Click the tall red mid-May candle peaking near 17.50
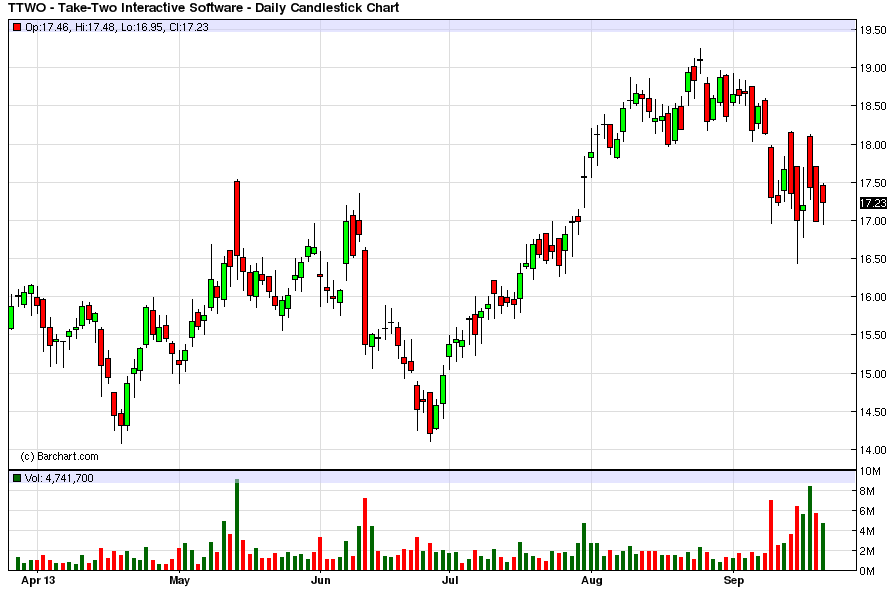This screenshot has height=593, width=891. [237, 218]
